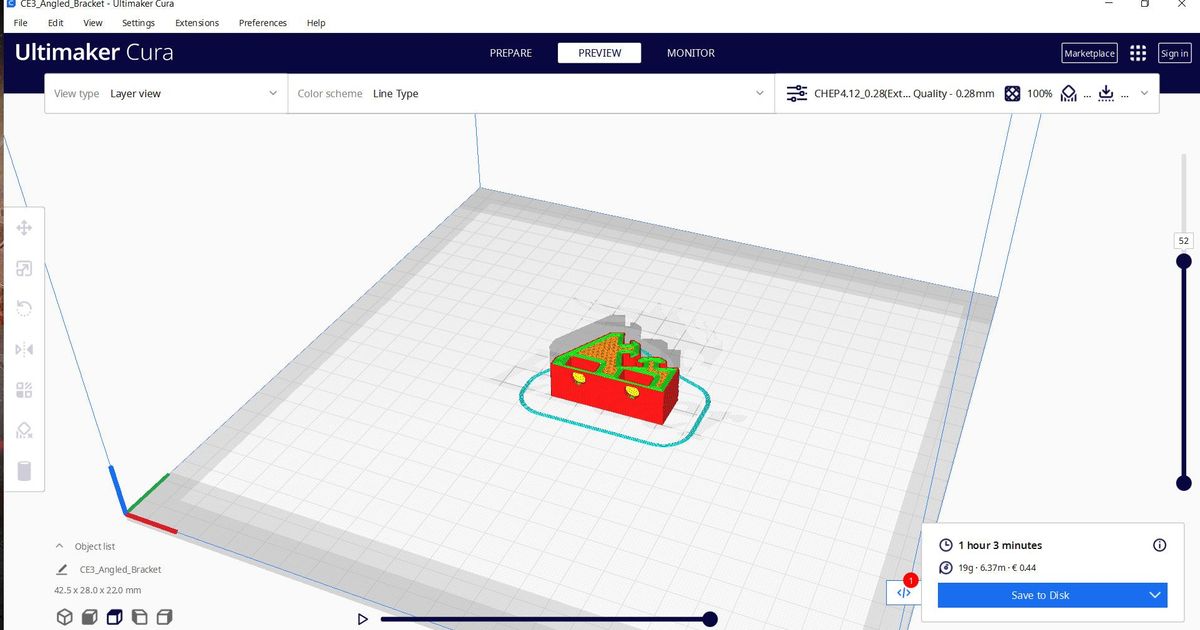
Task: Click the support settings icon
Action: coord(1068,93)
